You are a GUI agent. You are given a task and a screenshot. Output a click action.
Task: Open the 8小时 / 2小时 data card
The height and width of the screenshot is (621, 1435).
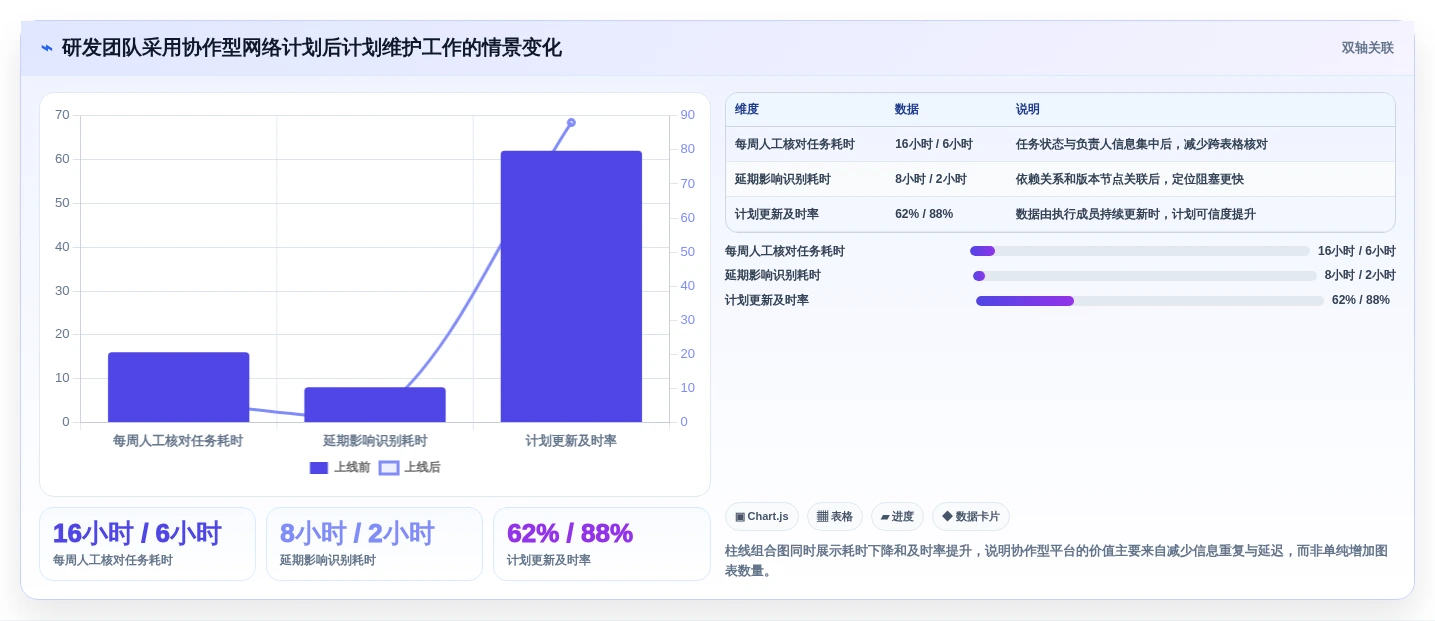(374, 544)
